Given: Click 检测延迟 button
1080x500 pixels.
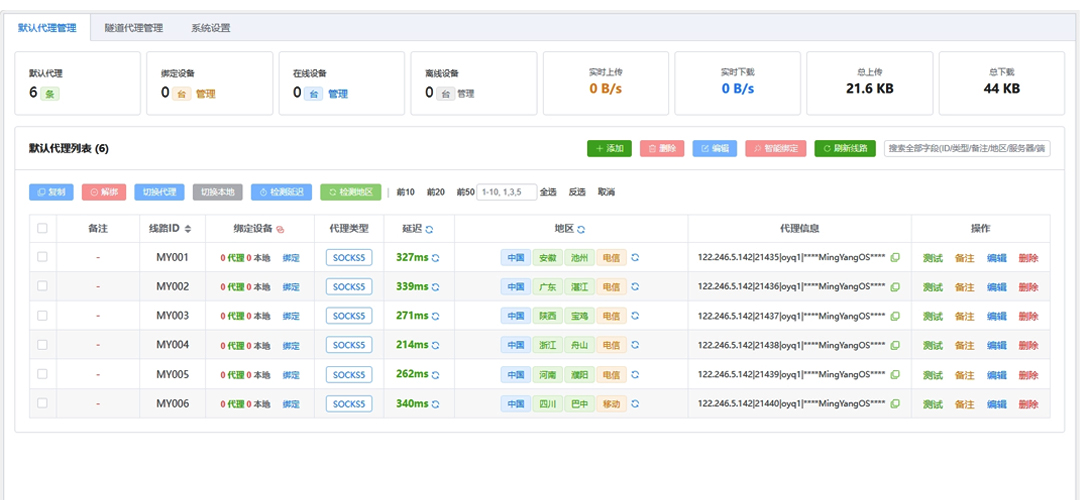Looking at the screenshot, I should coord(282,192).
